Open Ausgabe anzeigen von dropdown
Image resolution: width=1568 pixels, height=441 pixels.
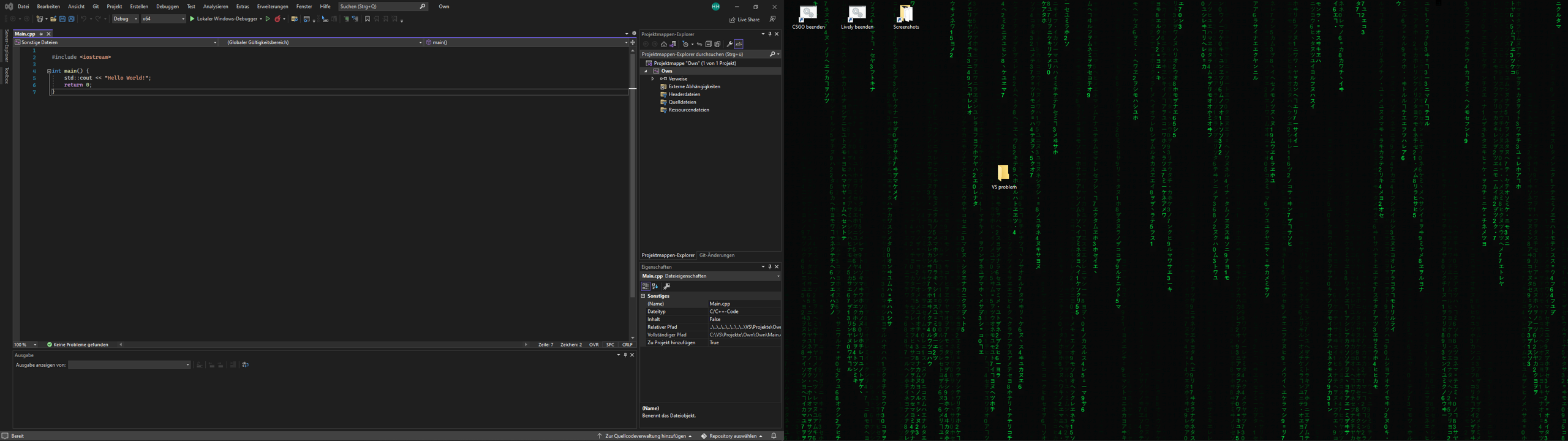[x=129, y=365]
